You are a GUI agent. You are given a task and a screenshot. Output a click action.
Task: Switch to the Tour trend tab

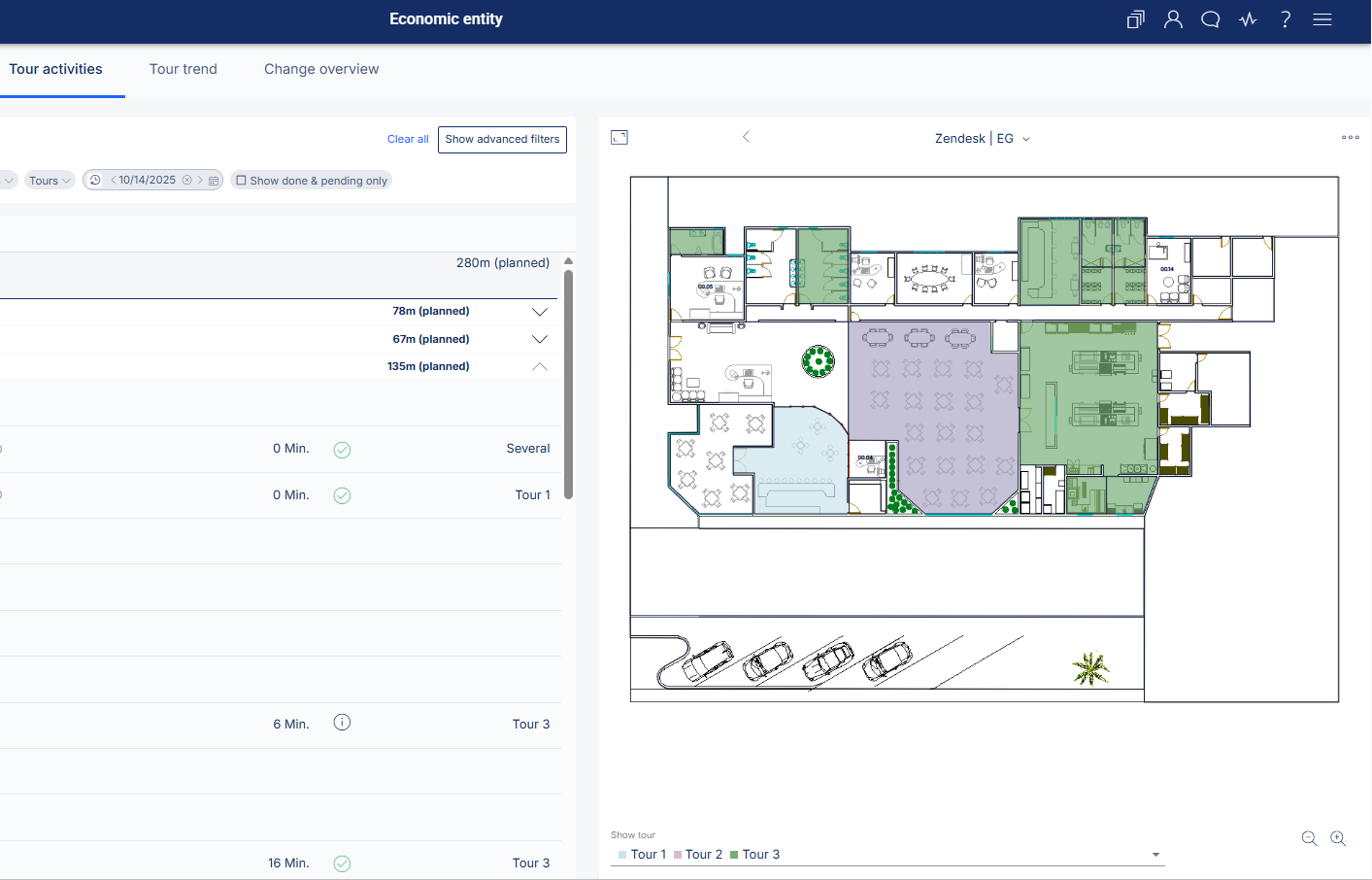(184, 69)
